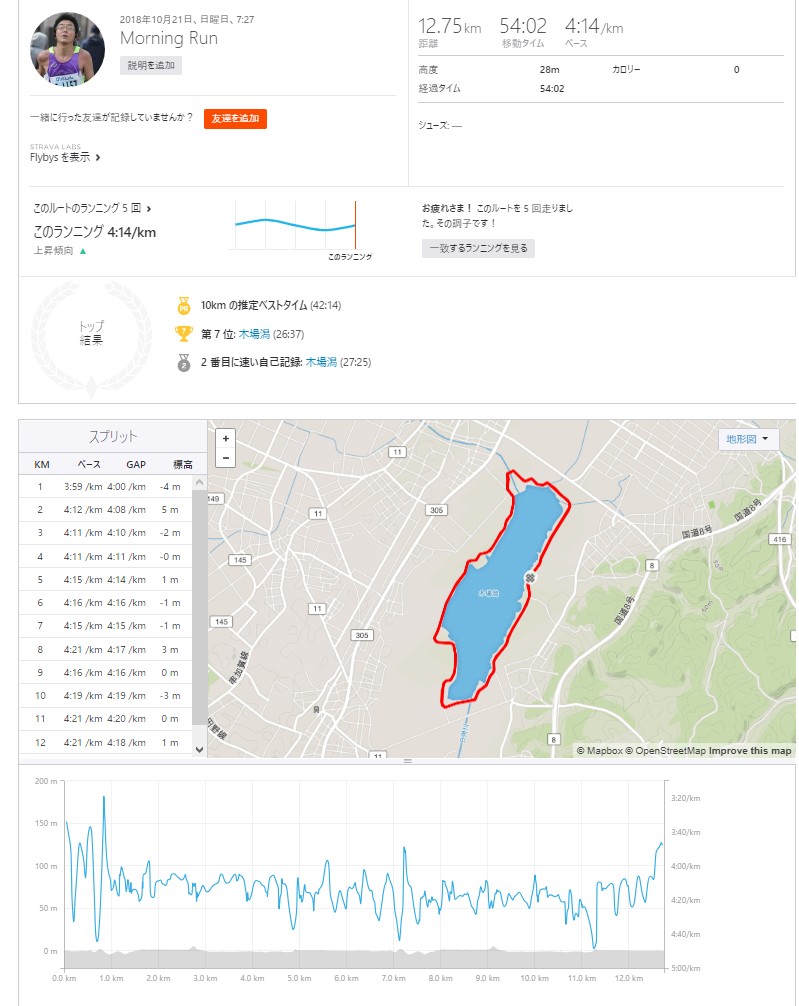799x1006 pixels.
Task: Click the route marker on the lake's east shore
Action: (x=530, y=578)
